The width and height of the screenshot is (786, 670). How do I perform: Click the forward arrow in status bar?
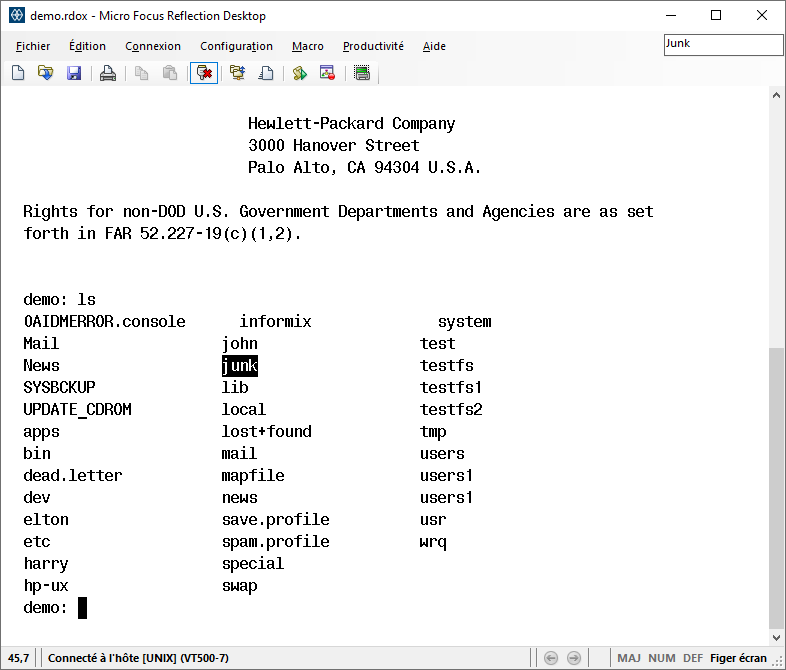(574, 657)
